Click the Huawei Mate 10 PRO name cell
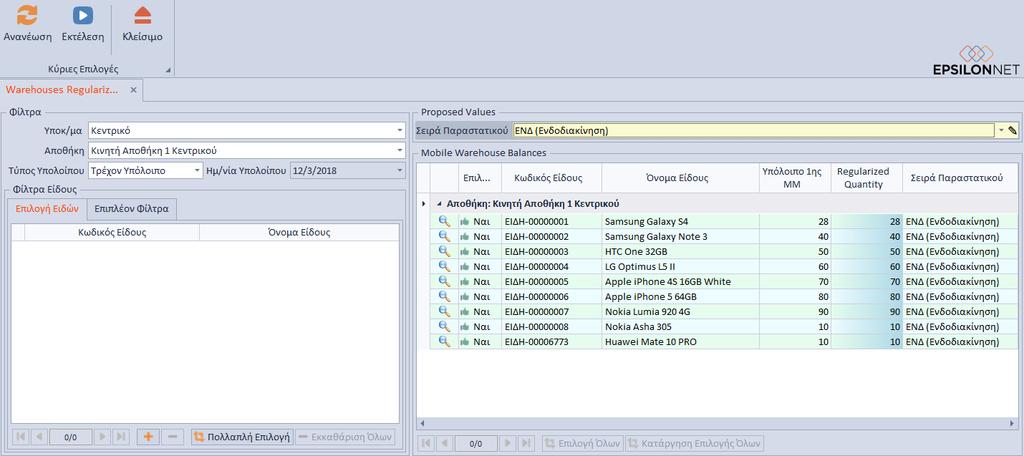Image resolution: width=1024 pixels, height=456 pixels. (680, 342)
